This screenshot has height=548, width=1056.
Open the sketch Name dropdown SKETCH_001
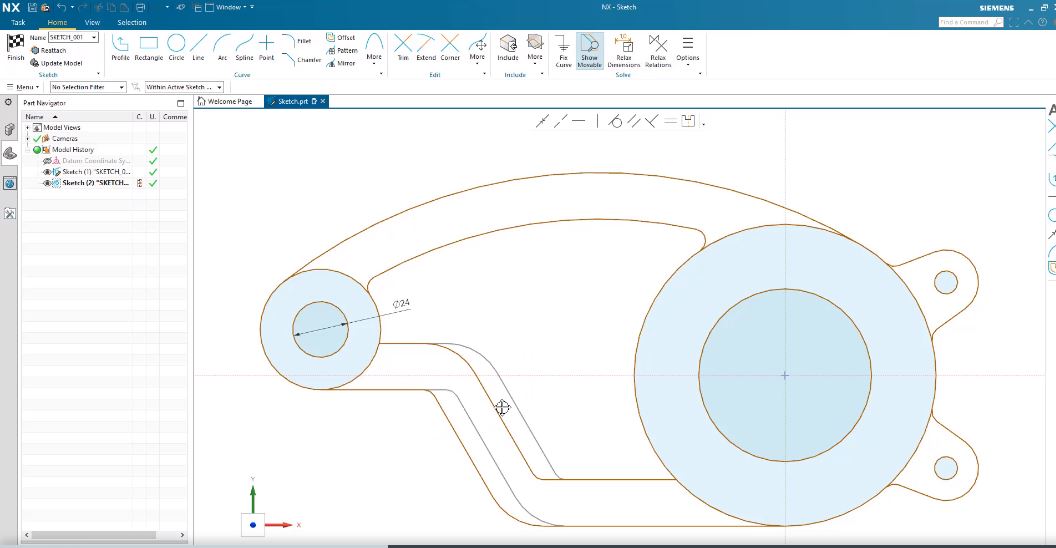tap(94, 37)
